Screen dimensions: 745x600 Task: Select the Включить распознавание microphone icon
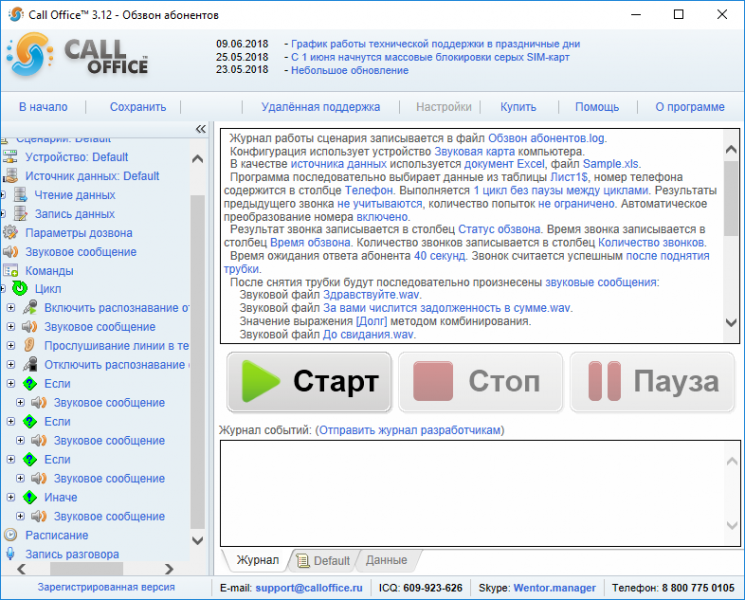point(30,307)
